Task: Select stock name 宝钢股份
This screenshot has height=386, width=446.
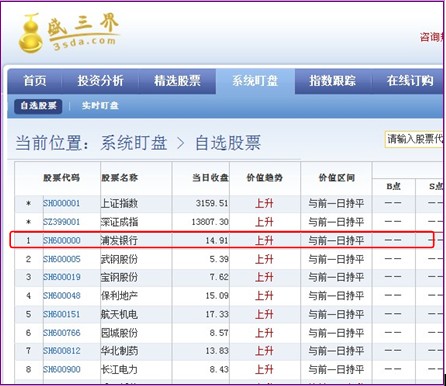Action: 119,277
